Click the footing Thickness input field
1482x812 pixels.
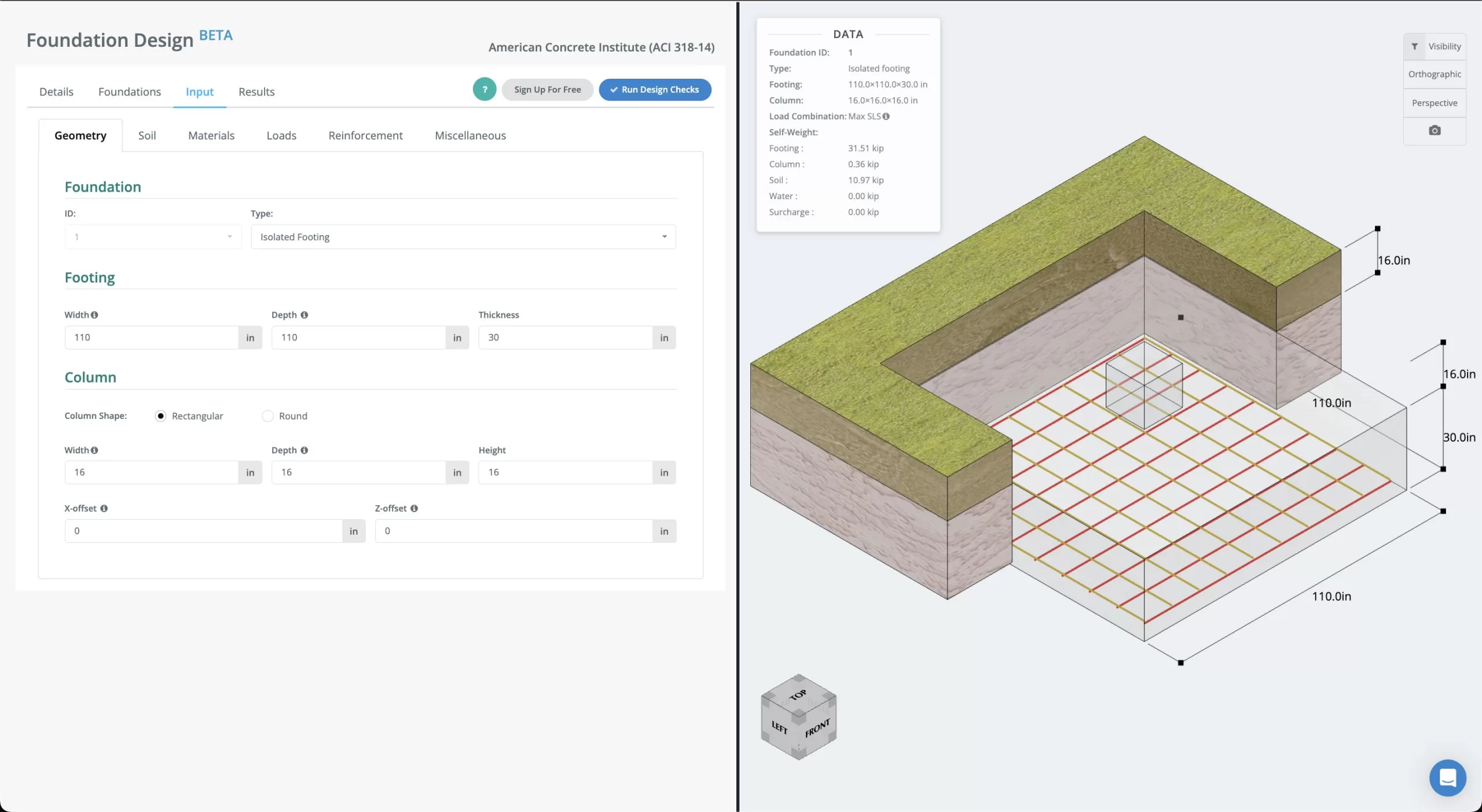[565, 337]
